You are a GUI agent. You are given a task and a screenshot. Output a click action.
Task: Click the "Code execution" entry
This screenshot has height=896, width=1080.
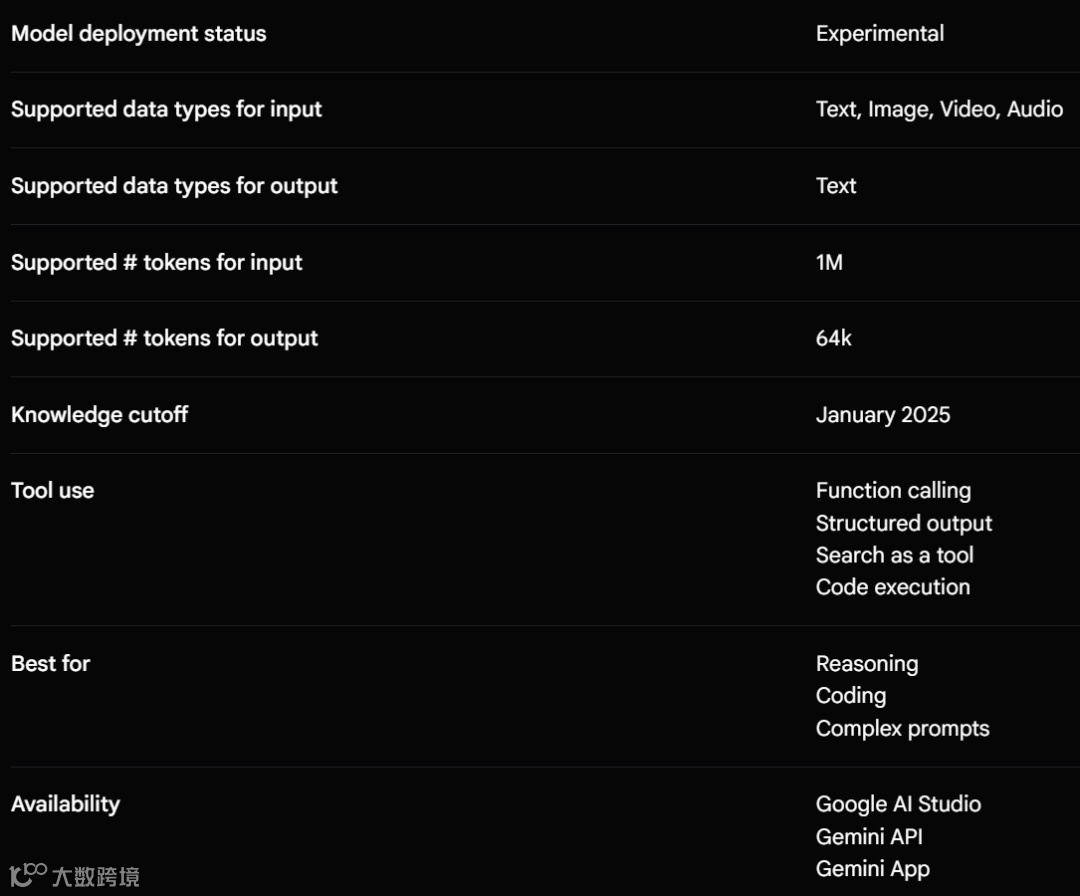pyautogui.click(x=892, y=587)
